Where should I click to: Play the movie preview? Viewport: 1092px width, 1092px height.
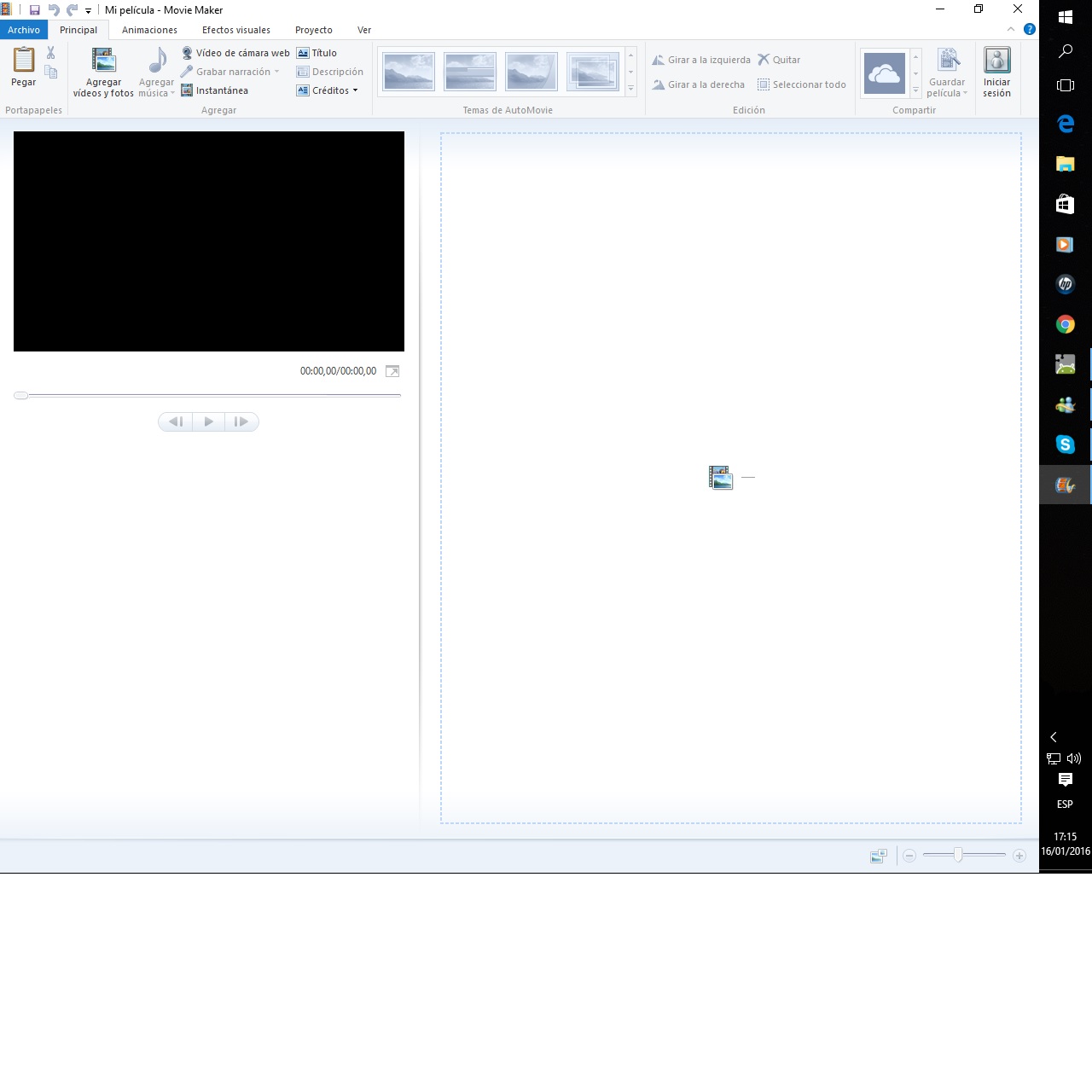(208, 421)
